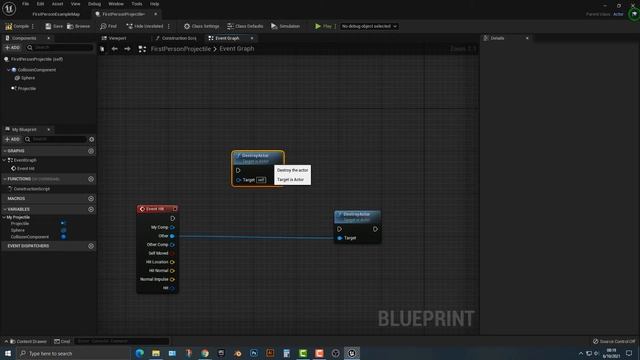Add a new graph with plus icon
The height and width of the screenshot is (360, 640).
[x=91, y=151]
